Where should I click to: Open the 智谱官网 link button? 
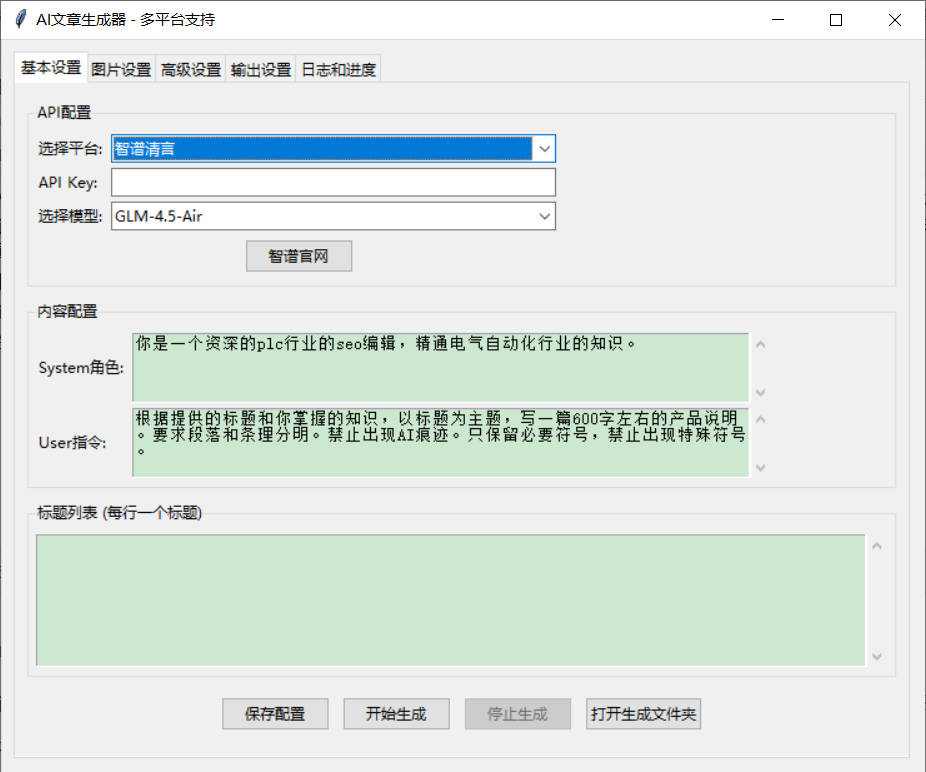pos(298,256)
